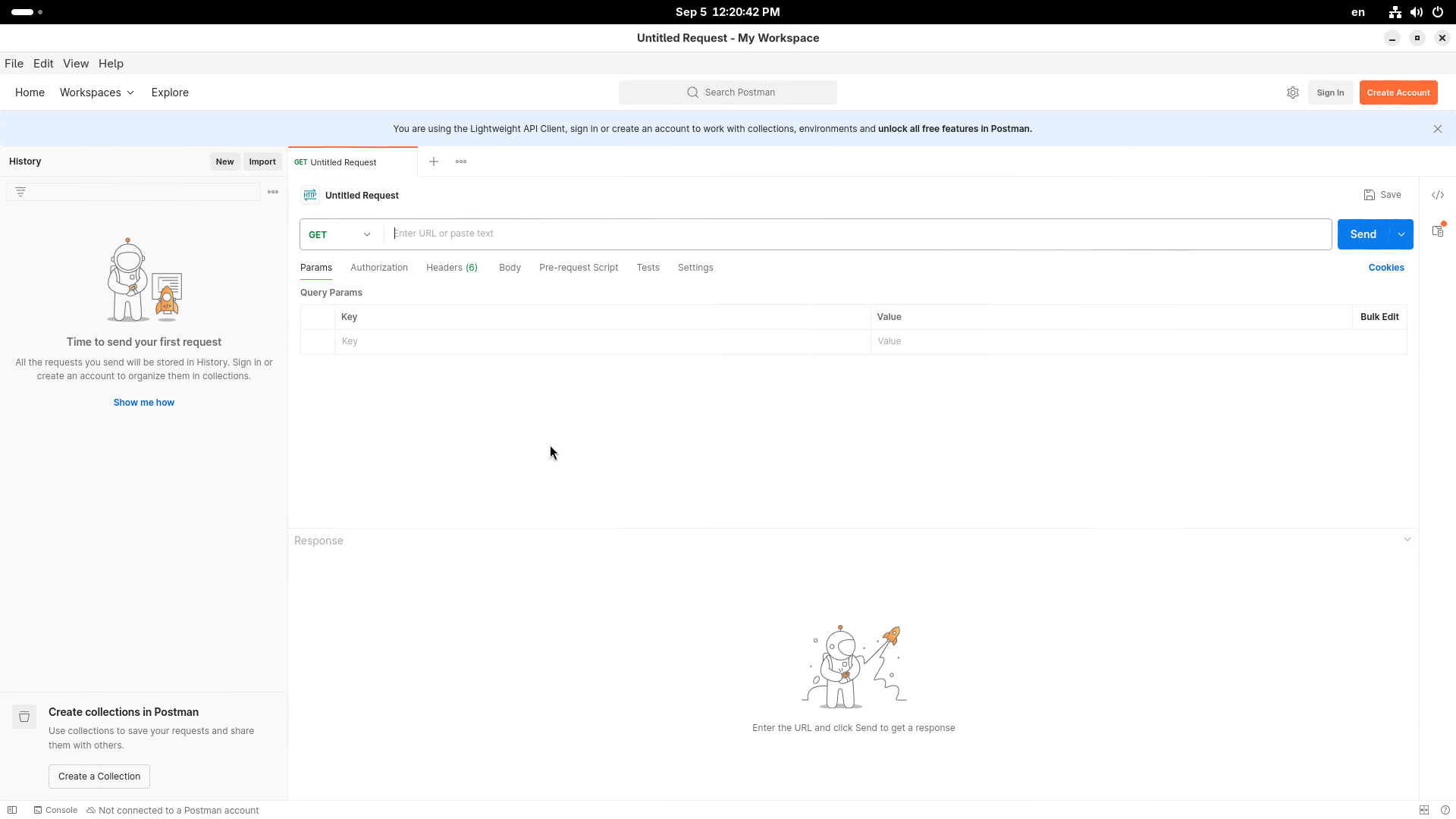
Task: Open the settings gear icon
Action: [1293, 93]
